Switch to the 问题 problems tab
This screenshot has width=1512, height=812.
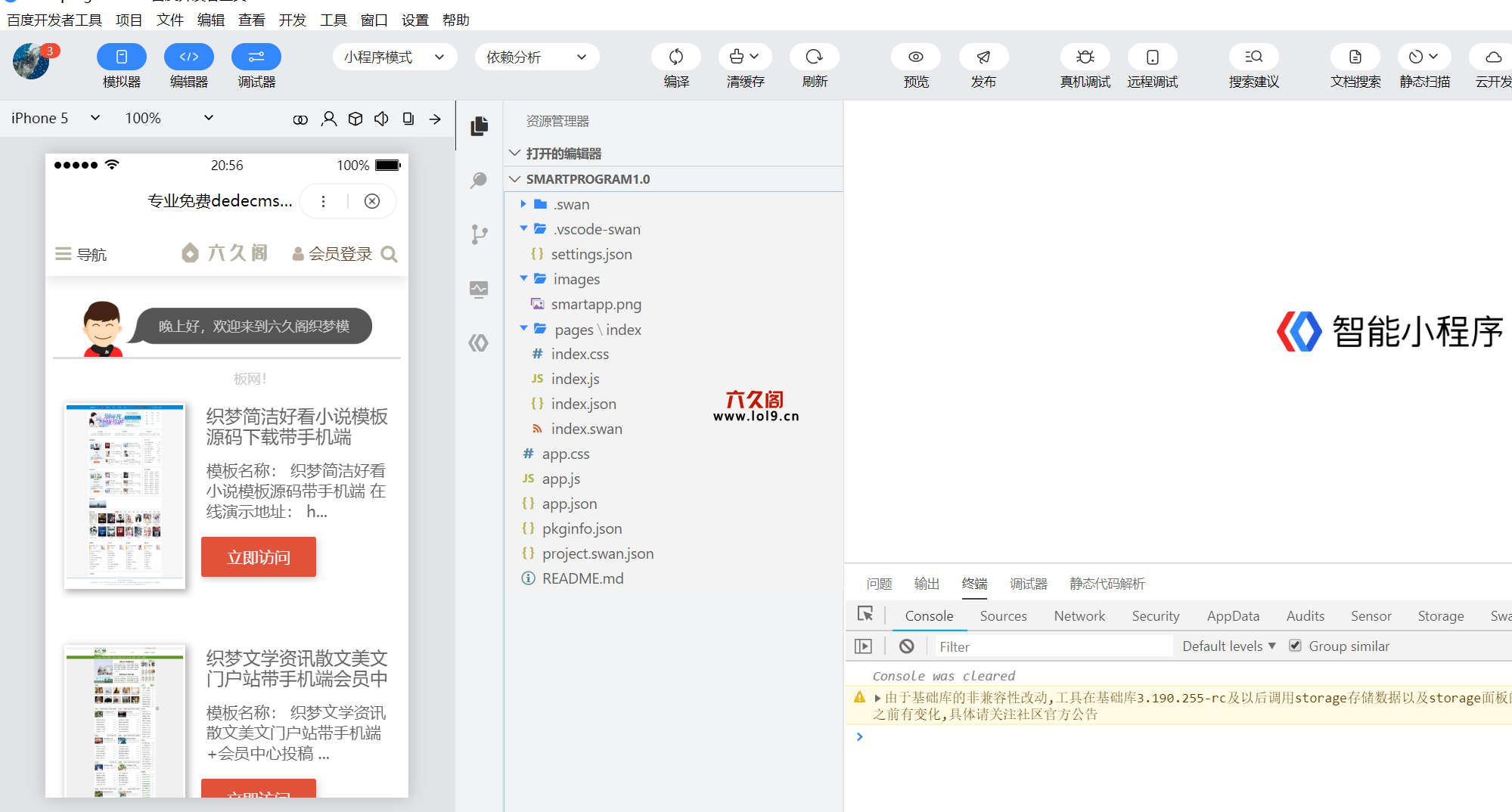click(x=879, y=584)
